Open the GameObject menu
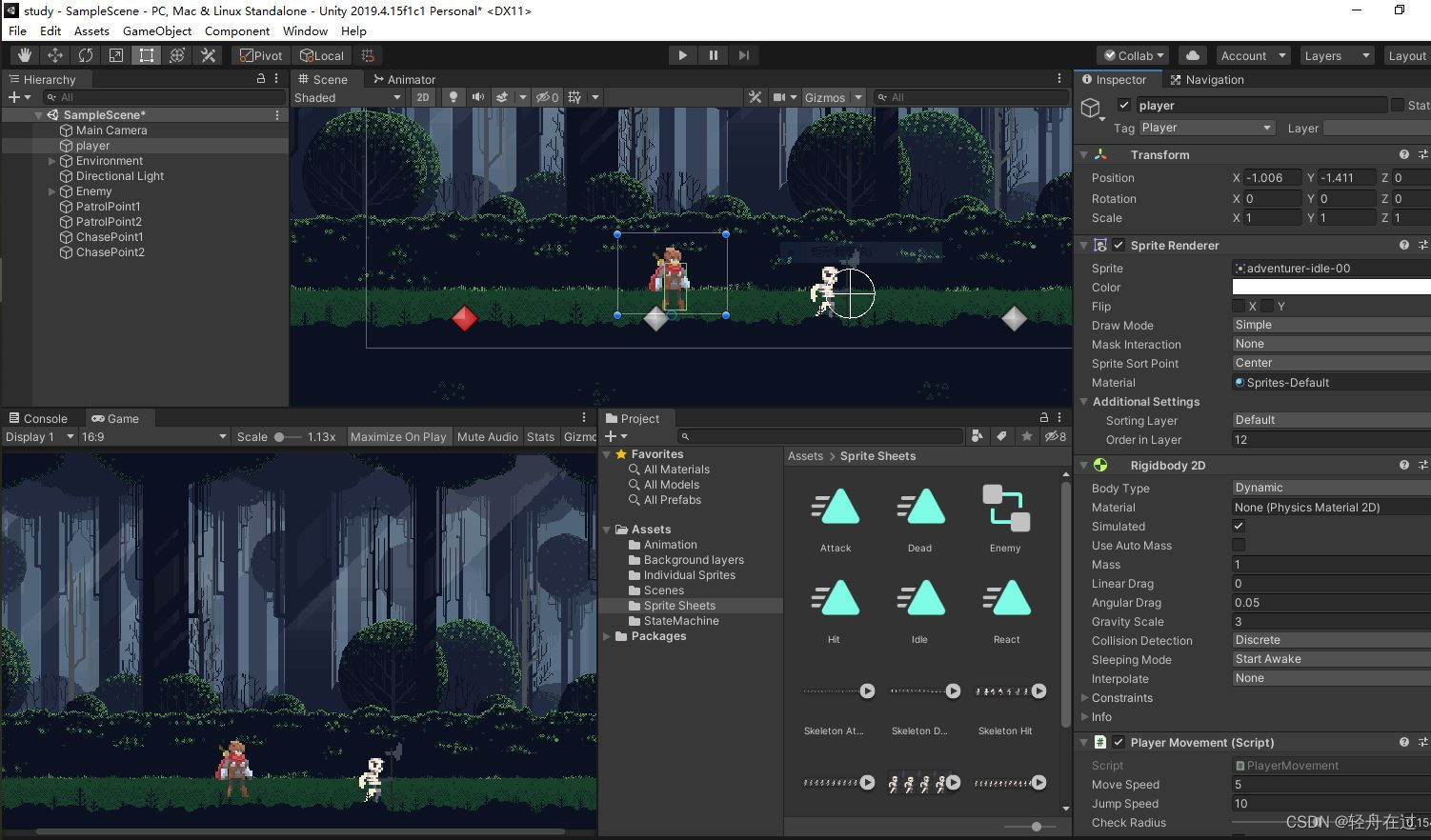The width and height of the screenshot is (1431, 840). pyautogui.click(x=157, y=30)
